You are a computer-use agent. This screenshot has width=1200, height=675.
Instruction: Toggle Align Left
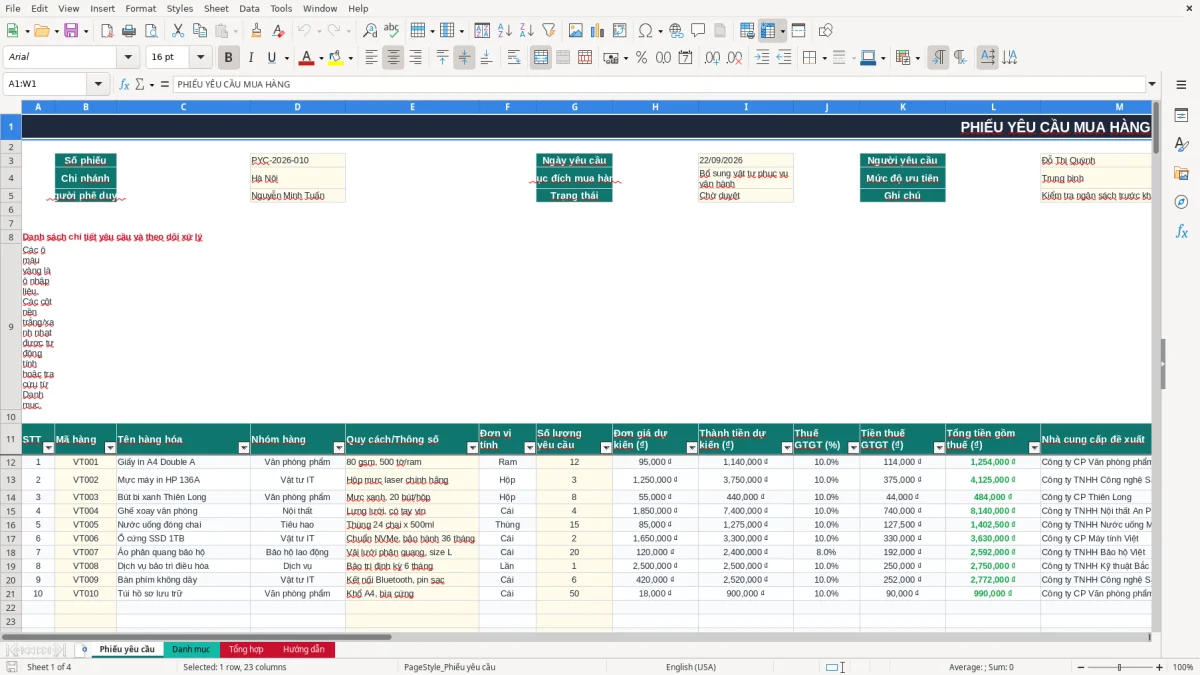pyautogui.click(x=371, y=58)
